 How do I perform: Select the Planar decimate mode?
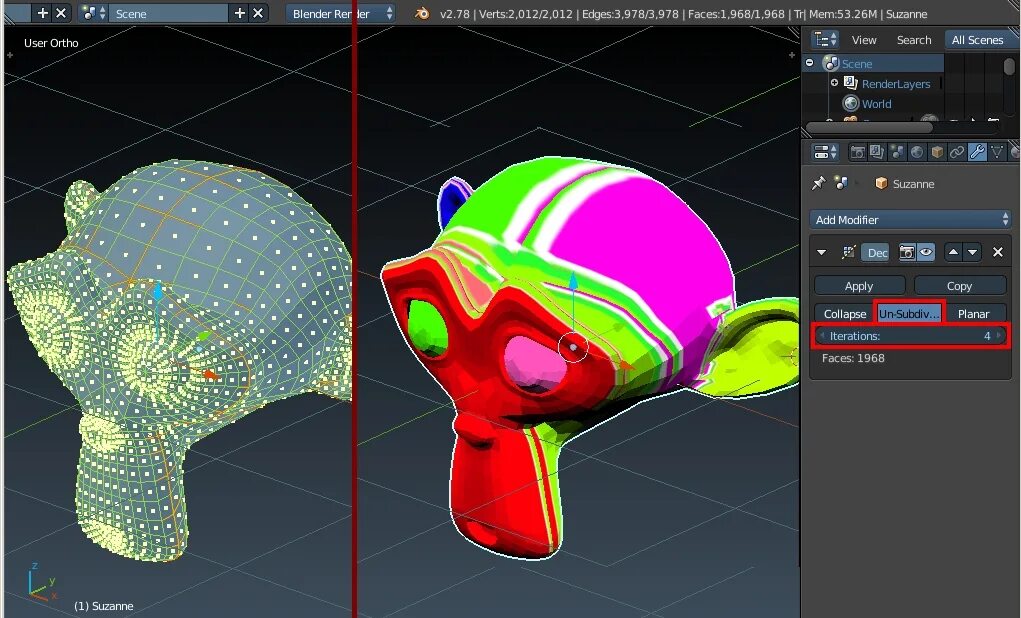click(974, 314)
